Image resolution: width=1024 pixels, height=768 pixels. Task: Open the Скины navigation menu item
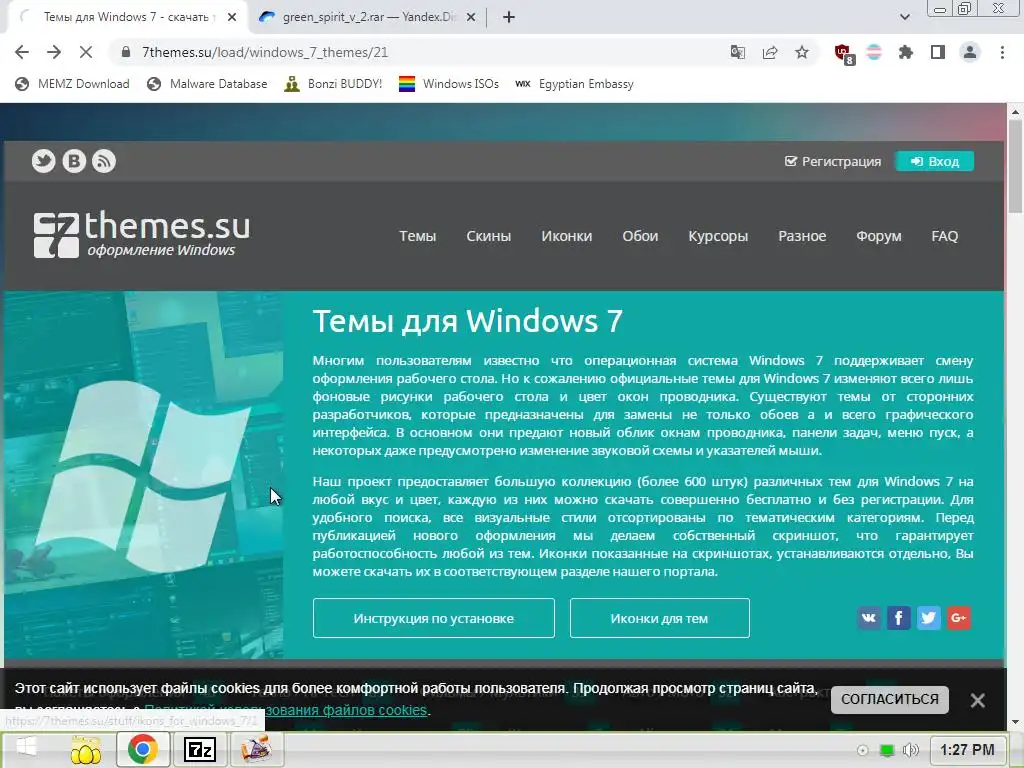[488, 236]
